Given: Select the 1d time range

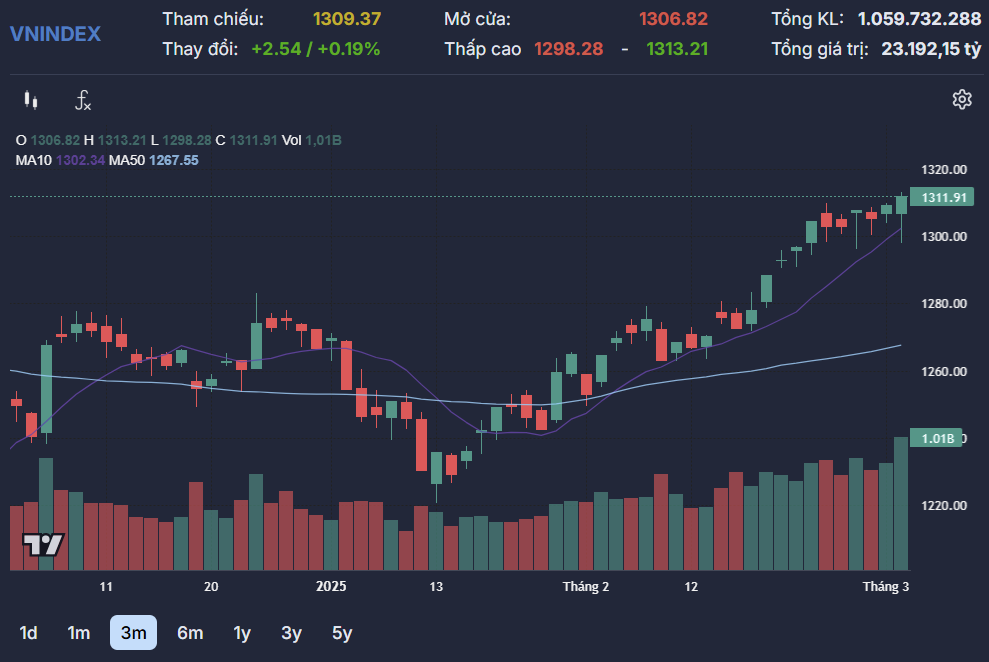Looking at the screenshot, I should 29,633.
